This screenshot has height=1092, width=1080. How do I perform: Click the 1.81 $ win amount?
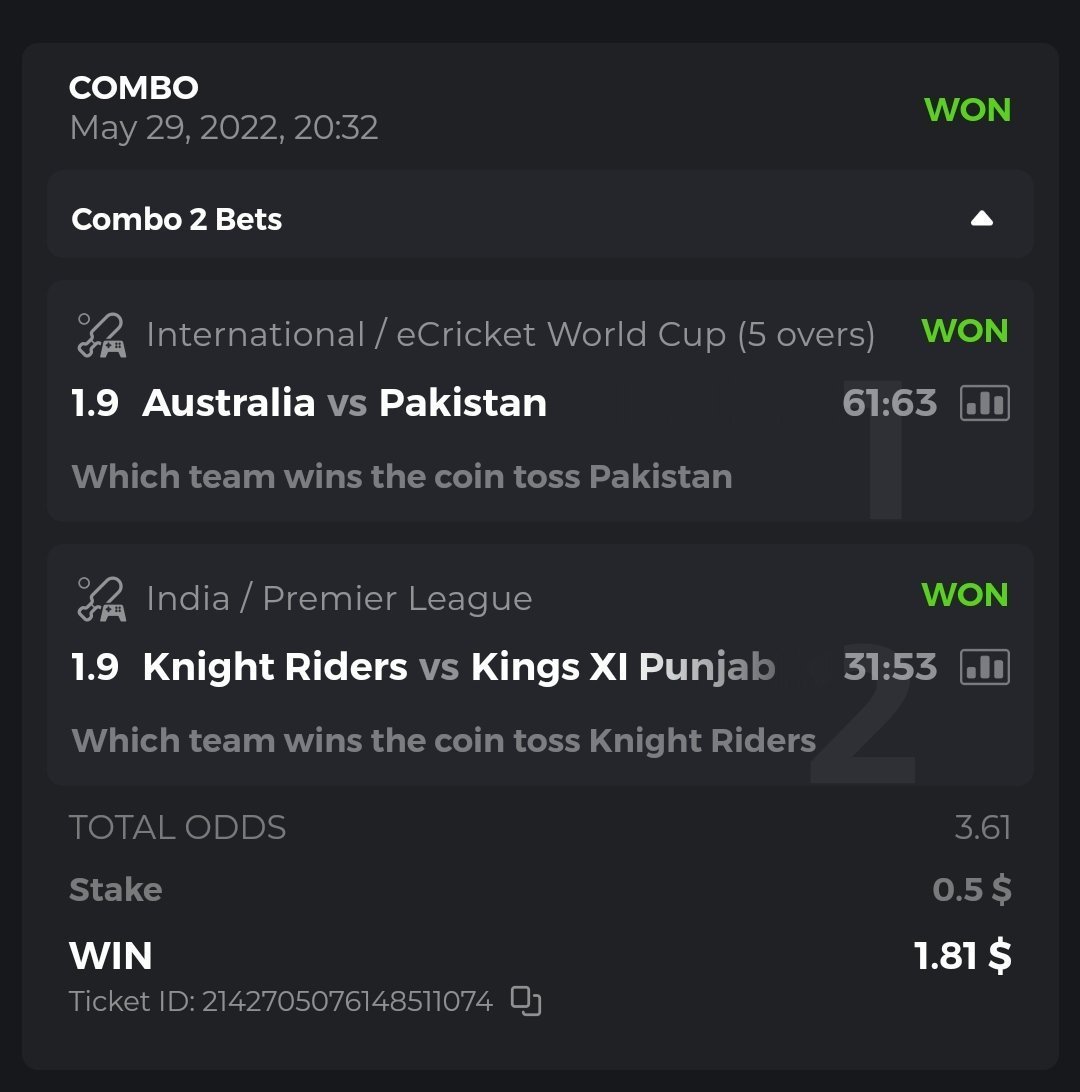(x=962, y=956)
